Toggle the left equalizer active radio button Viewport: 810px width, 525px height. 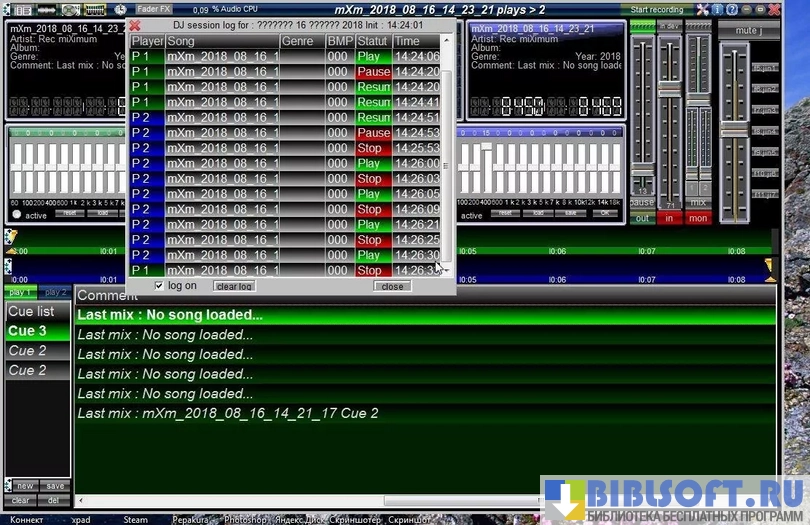16,214
